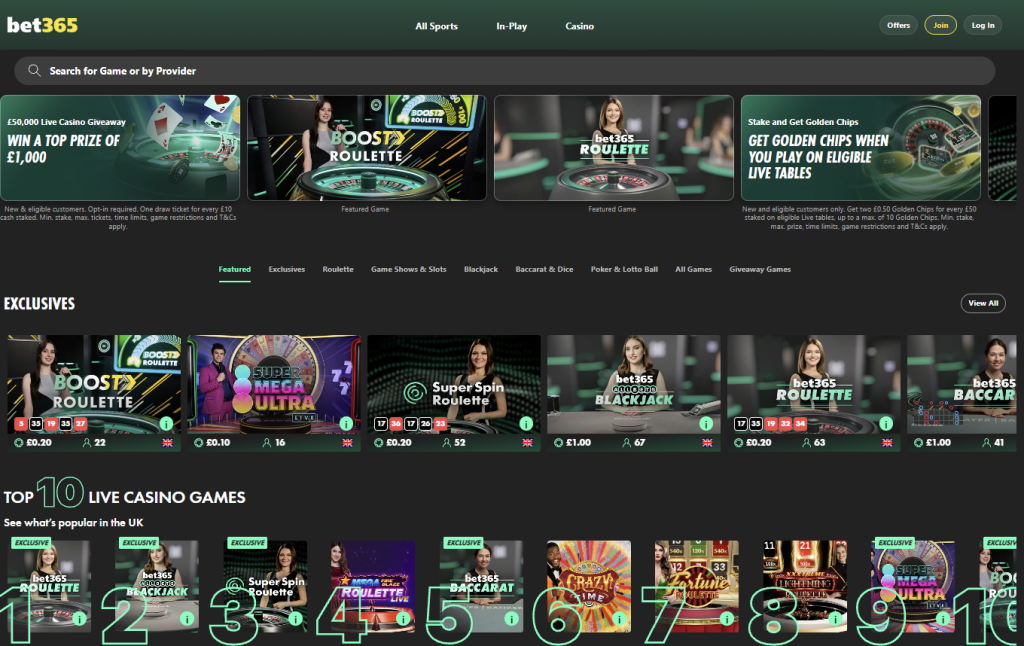This screenshot has height=646, width=1024.
Task: Open info icon on Lightning Roulette tile
Action: [835, 618]
